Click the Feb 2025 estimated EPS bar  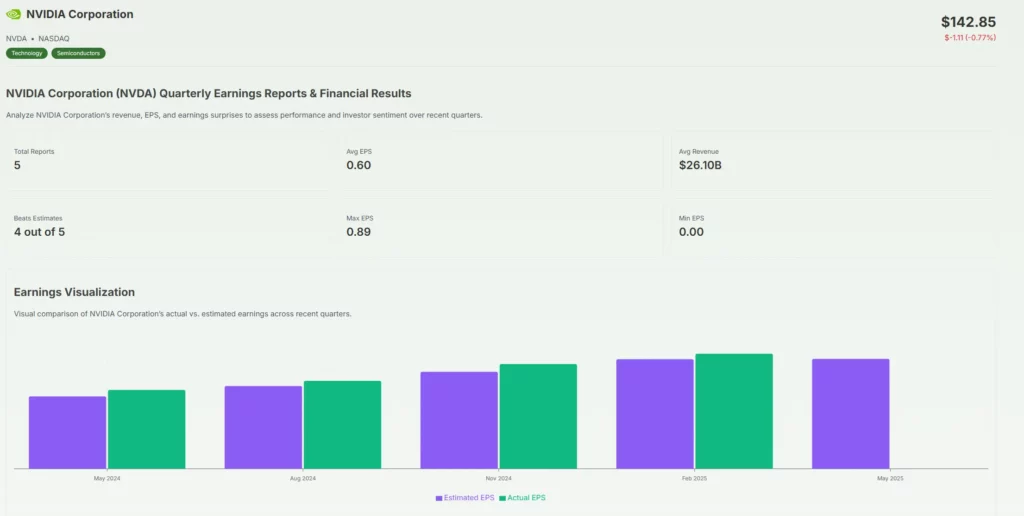click(654, 413)
